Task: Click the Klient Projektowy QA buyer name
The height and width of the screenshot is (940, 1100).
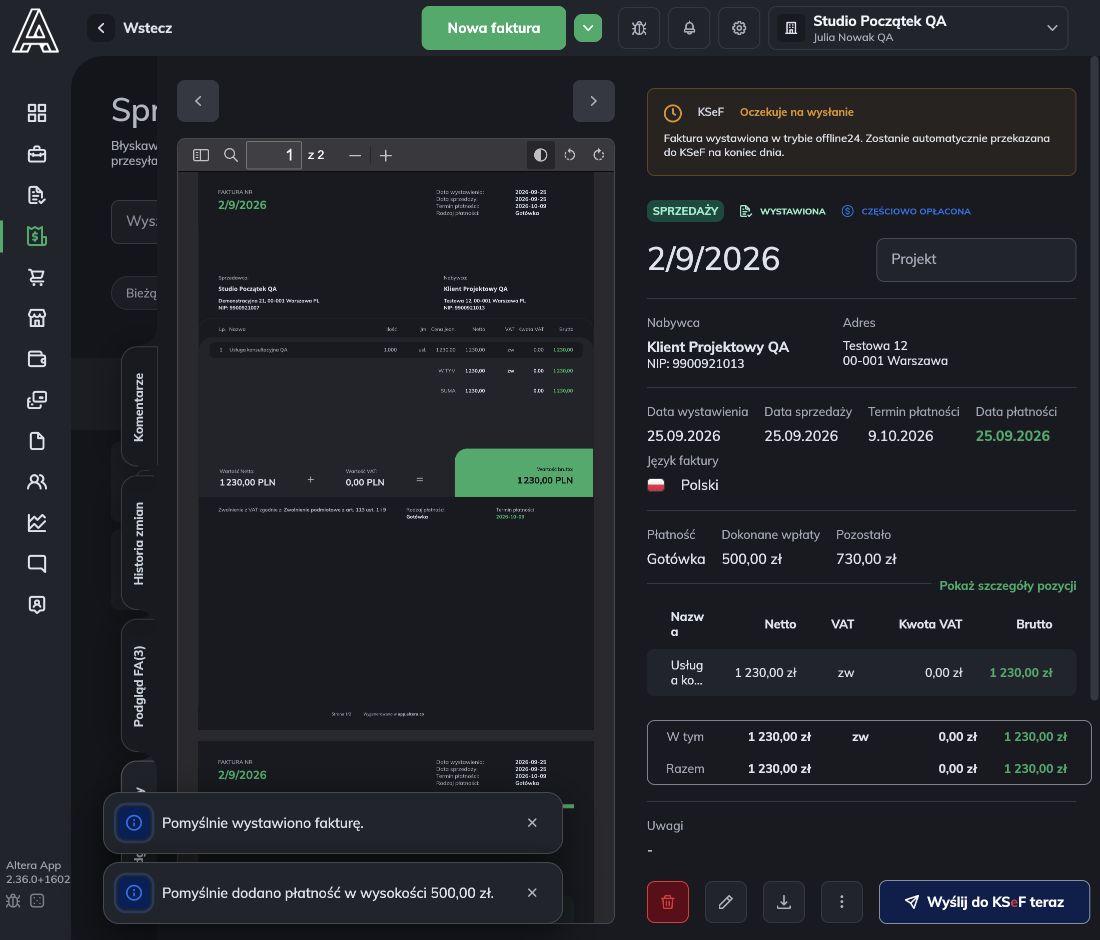Action: pyautogui.click(x=718, y=347)
